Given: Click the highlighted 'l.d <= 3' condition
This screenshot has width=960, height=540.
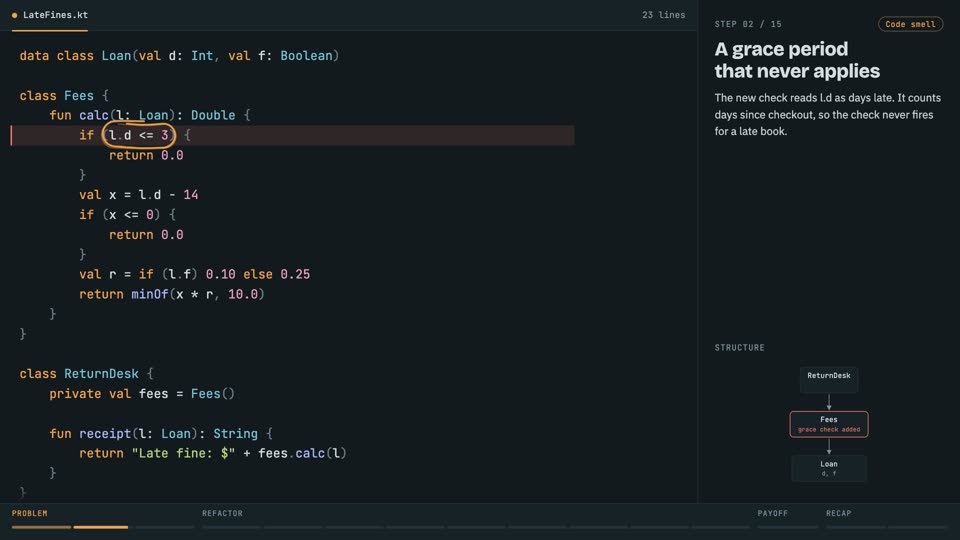Looking at the screenshot, I should (139, 135).
